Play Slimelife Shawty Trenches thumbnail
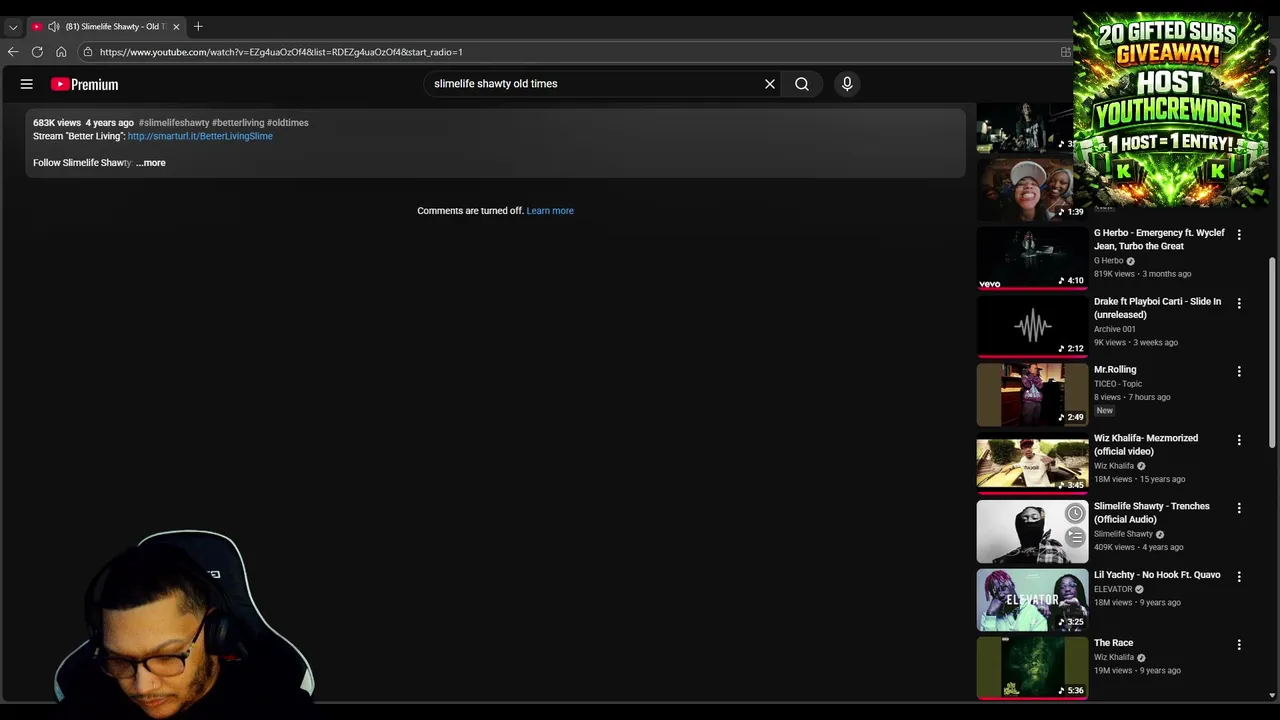 (x=1032, y=532)
